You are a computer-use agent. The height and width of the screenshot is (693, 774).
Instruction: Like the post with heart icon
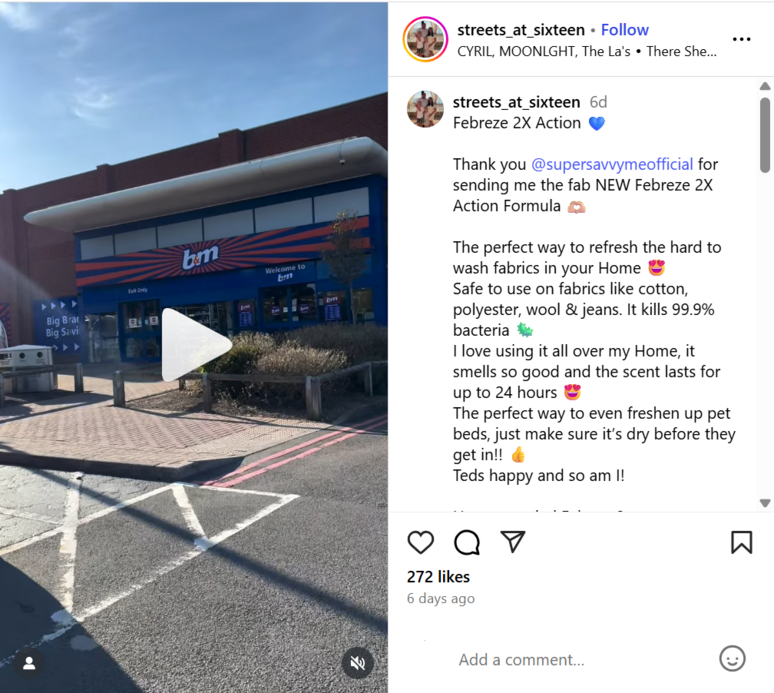[x=421, y=542]
